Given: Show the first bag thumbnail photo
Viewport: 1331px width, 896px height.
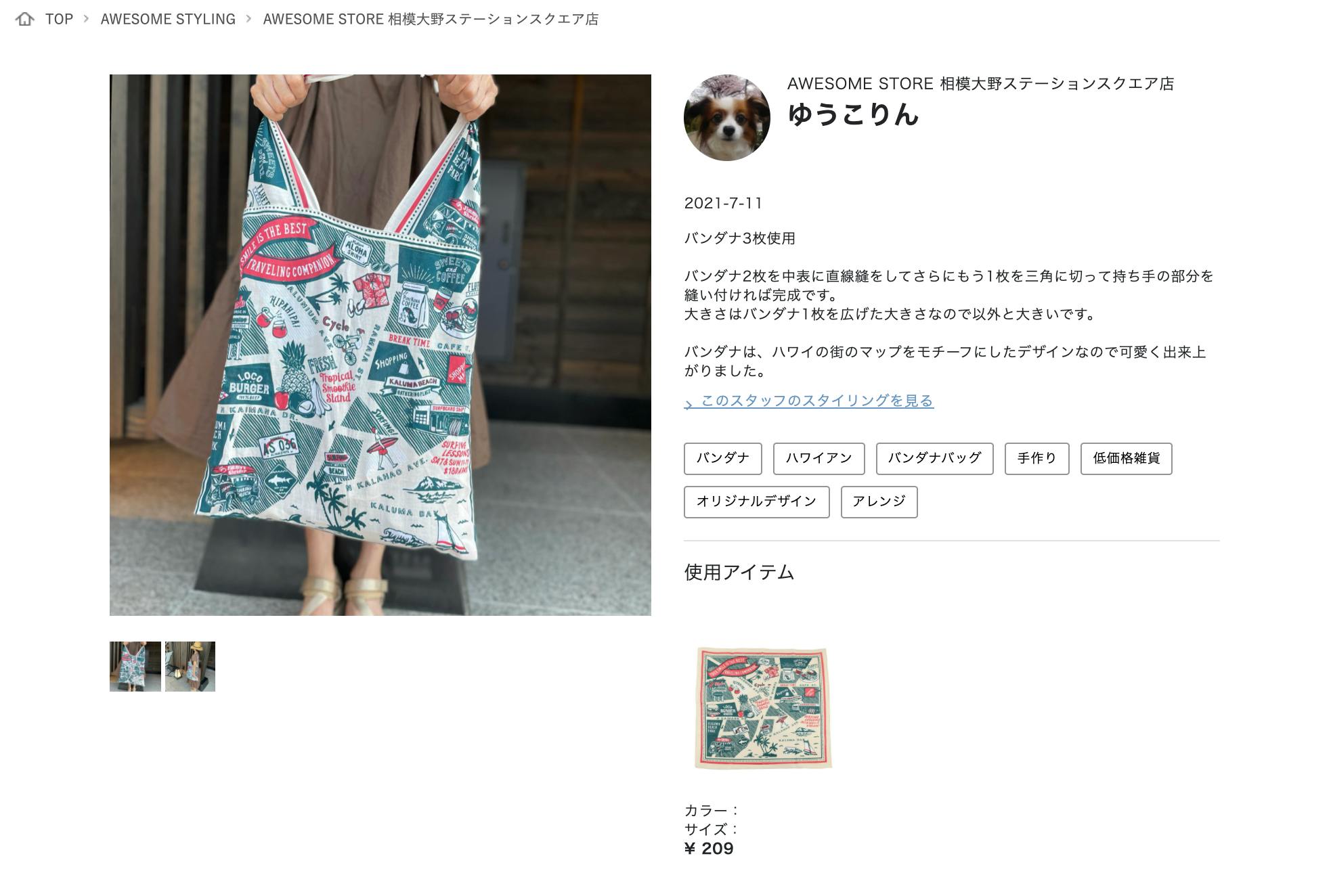Looking at the screenshot, I should pyautogui.click(x=135, y=667).
